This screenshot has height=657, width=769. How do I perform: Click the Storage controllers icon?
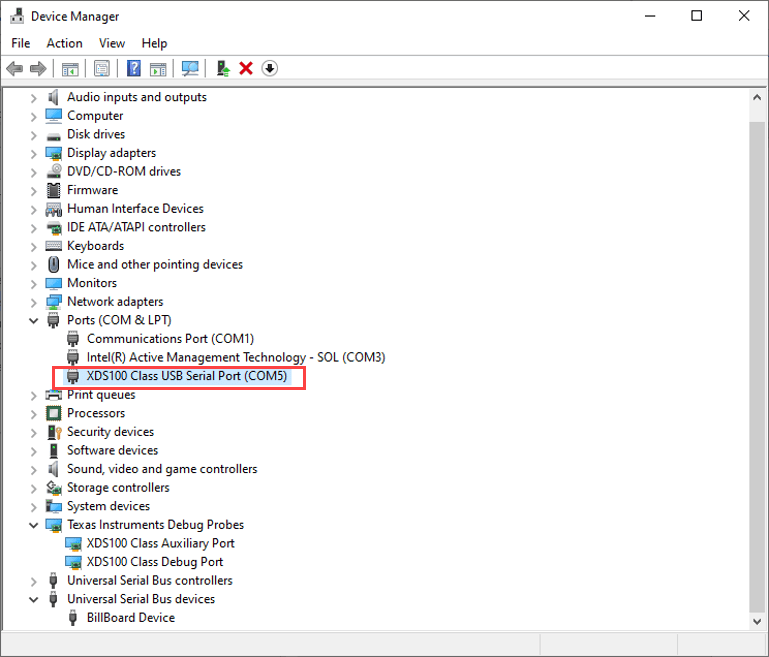click(x=53, y=487)
